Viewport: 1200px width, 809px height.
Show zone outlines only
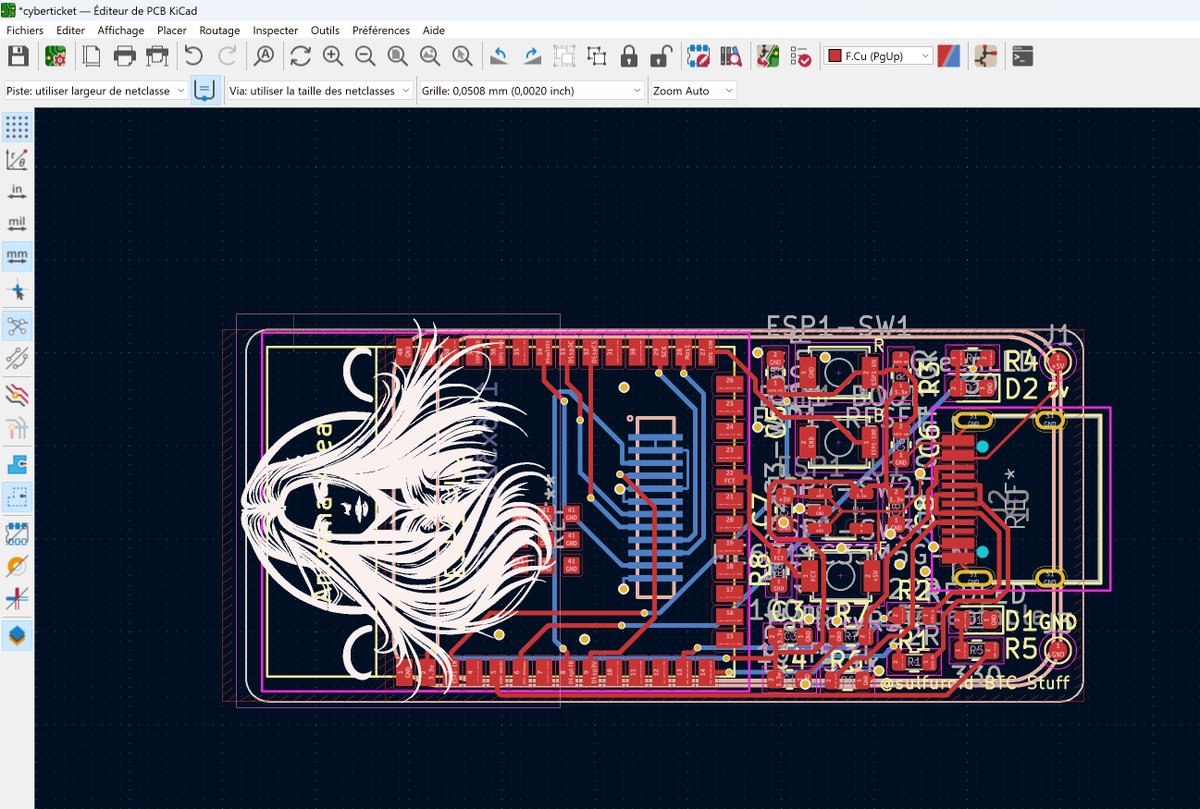(x=17, y=496)
